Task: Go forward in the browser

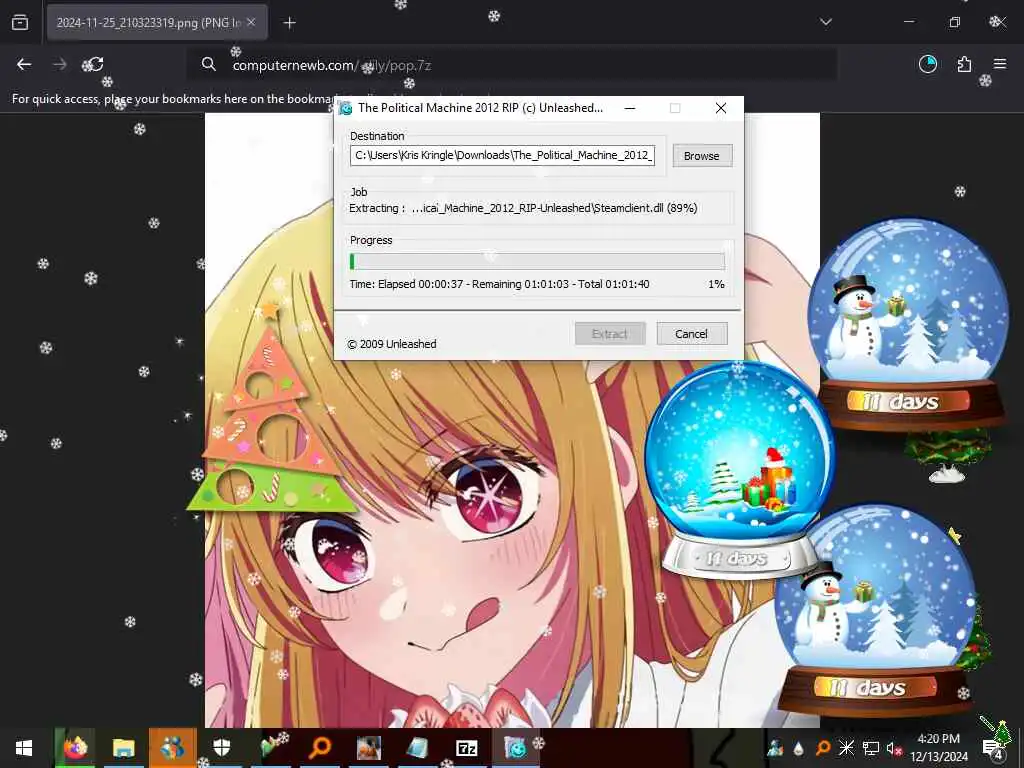Action: pos(59,64)
